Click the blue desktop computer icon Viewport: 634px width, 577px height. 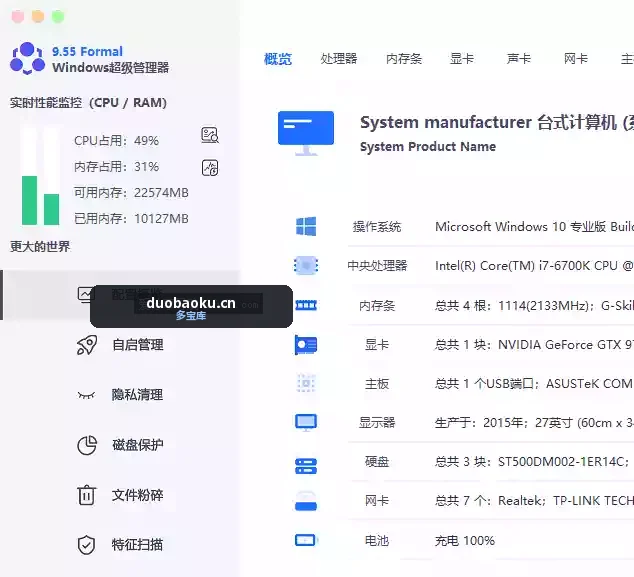(x=306, y=133)
